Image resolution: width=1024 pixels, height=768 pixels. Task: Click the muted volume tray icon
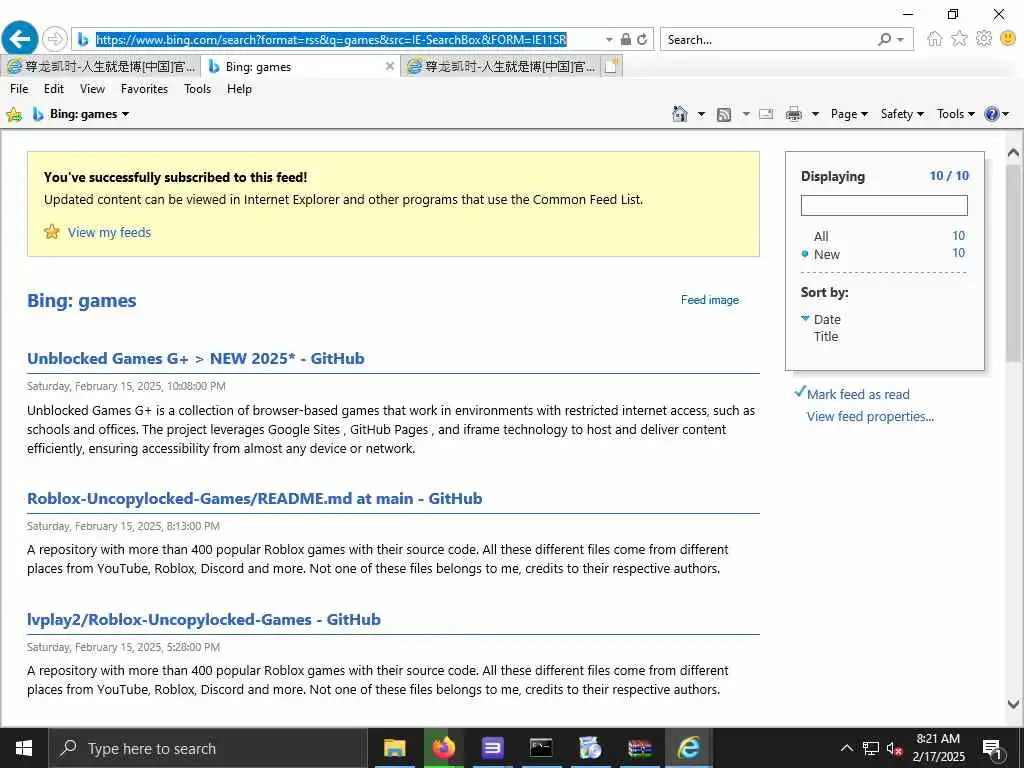click(x=895, y=748)
